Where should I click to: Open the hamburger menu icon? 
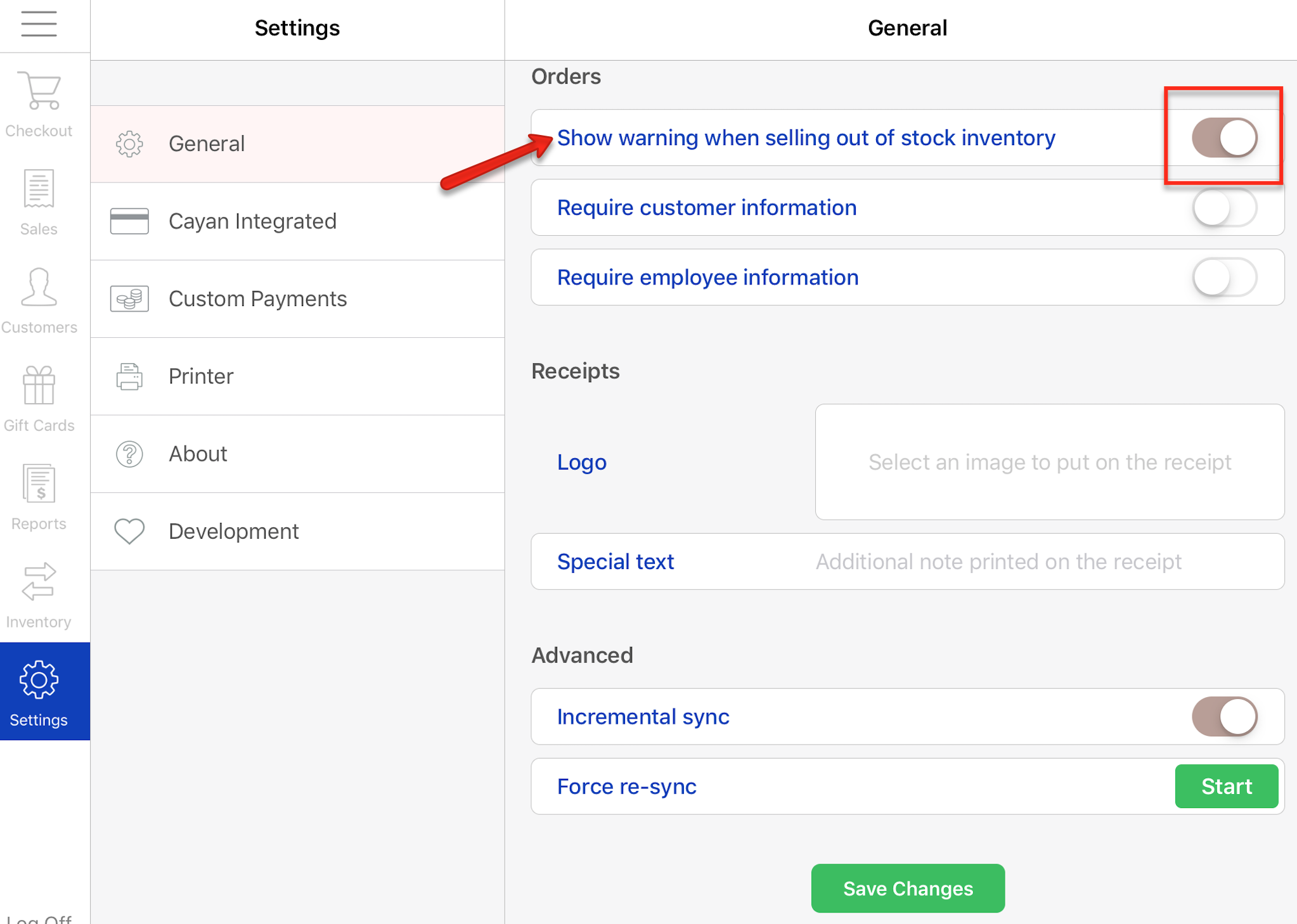tap(39, 24)
